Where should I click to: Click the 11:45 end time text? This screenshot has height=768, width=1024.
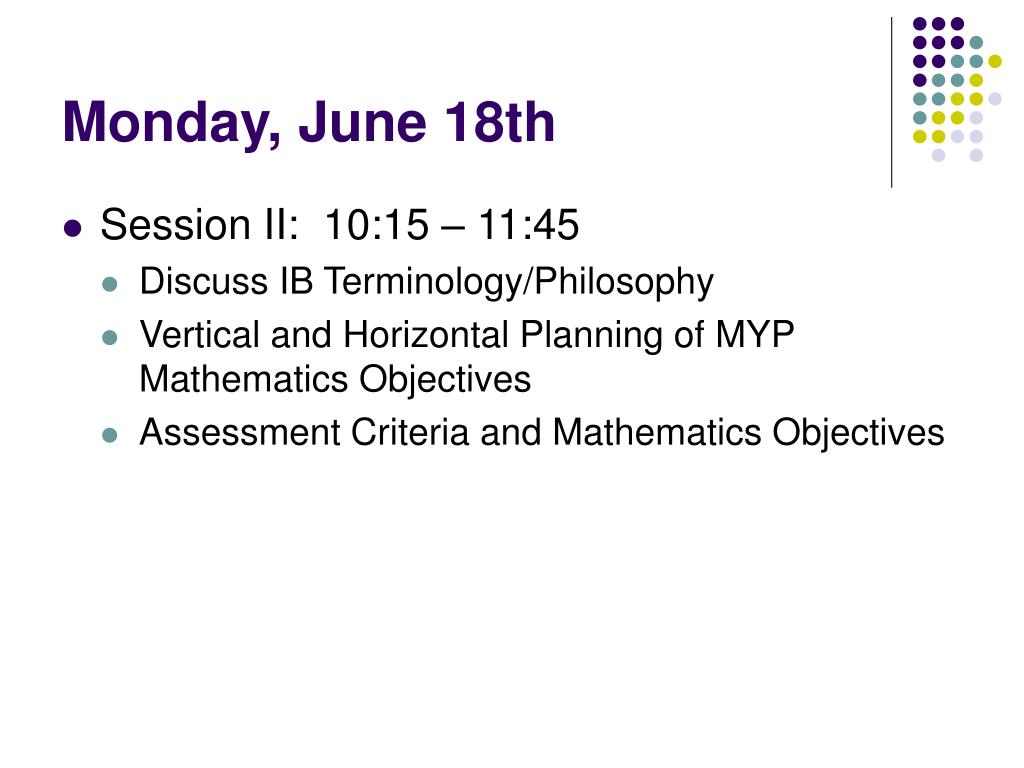(528, 225)
